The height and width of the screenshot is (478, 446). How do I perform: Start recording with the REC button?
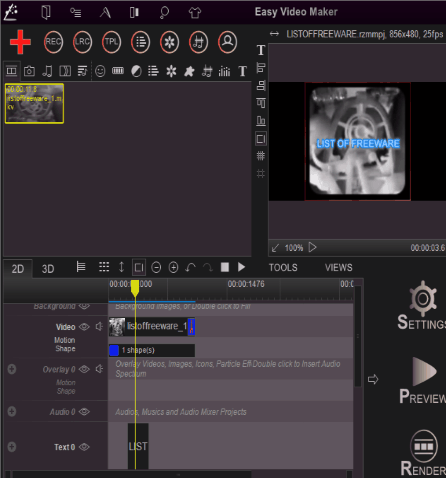[x=53, y=42]
